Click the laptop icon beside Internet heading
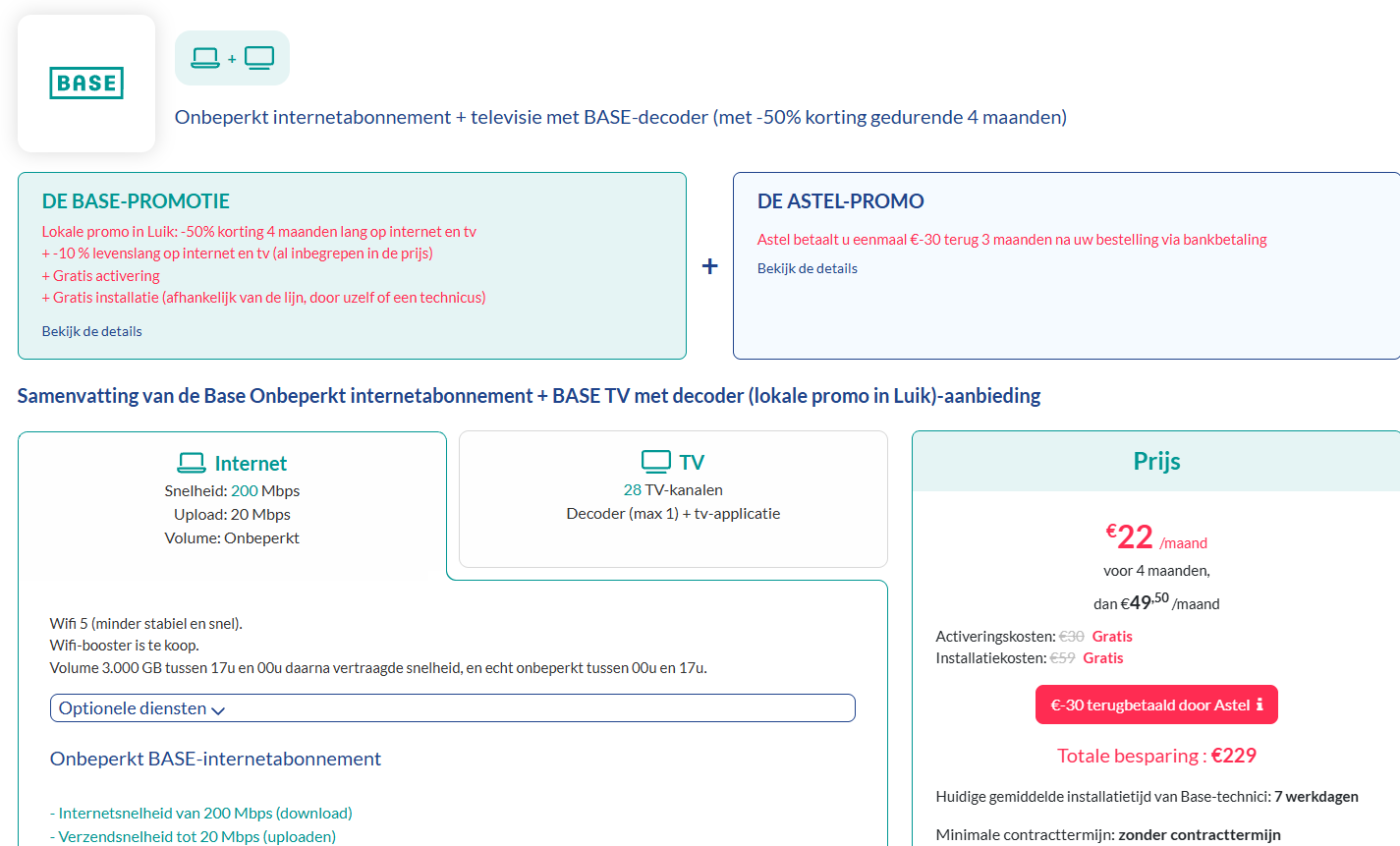This screenshot has height=846, width=1400. coord(192,463)
